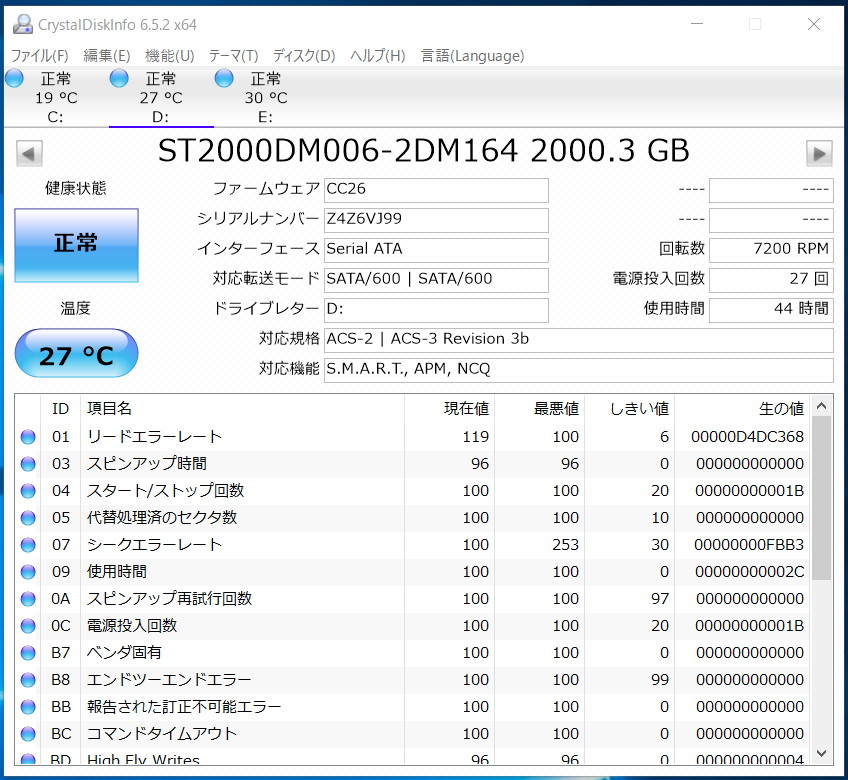Image resolution: width=848 pixels, height=780 pixels.
Task: Click the serial number field Z4Z6VJ99
Action: point(436,220)
